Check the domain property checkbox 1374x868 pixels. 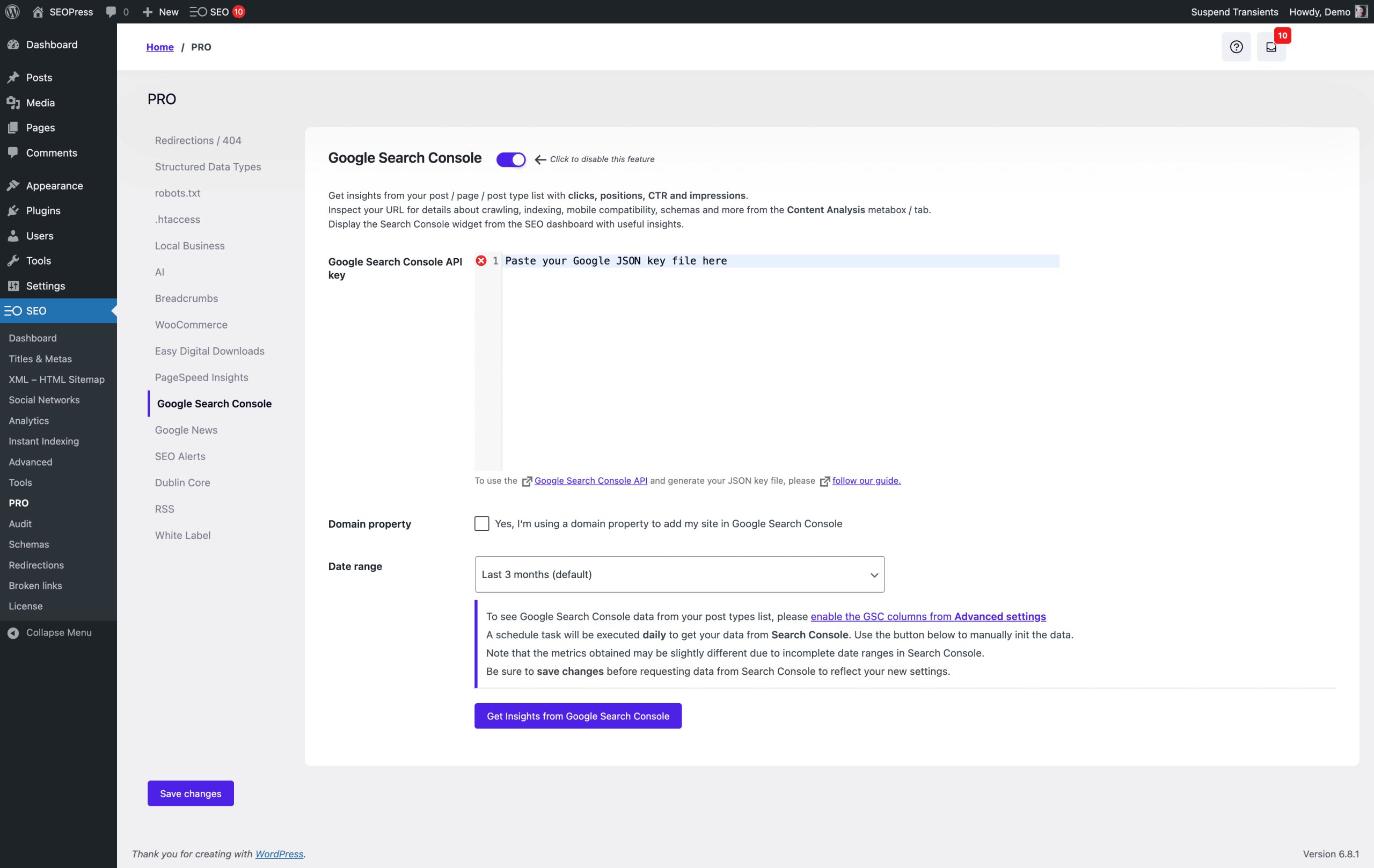(x=481, y=523)
